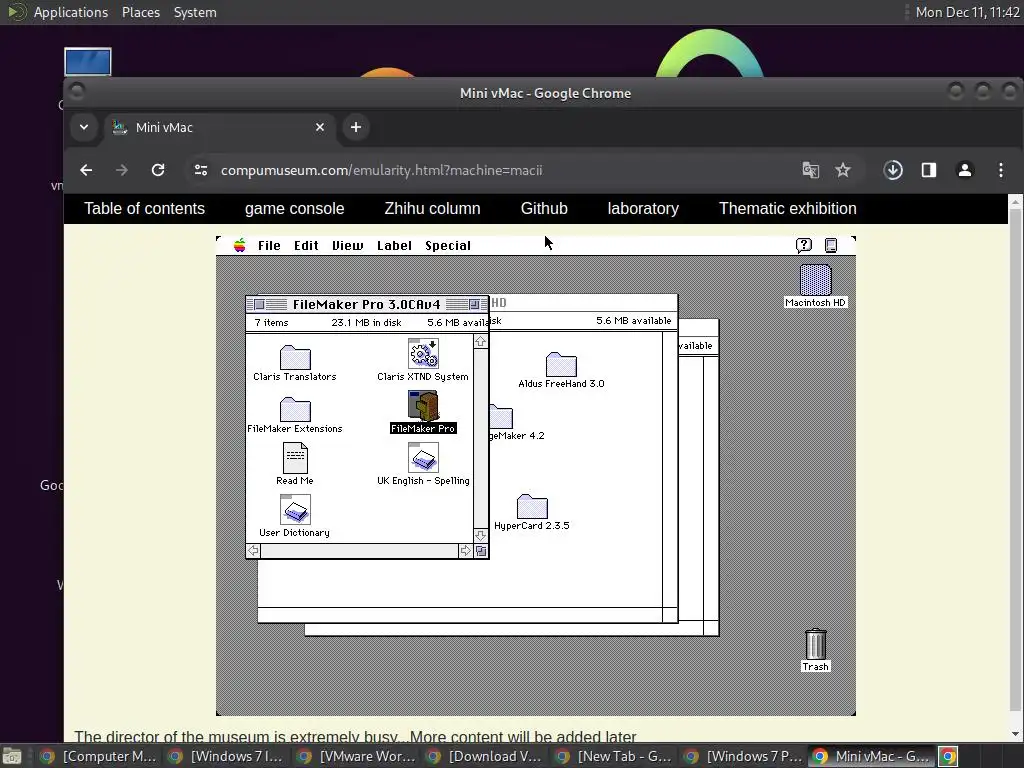Click the FileMaker Pro window close box

[x=259, y=304]
